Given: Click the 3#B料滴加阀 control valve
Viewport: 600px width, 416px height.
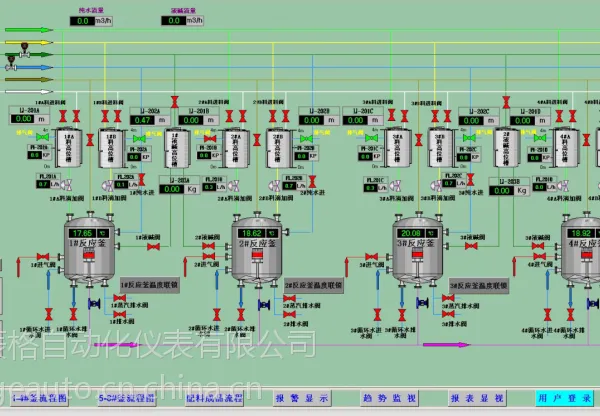Looking at the screenshot, I should point(436,186).
